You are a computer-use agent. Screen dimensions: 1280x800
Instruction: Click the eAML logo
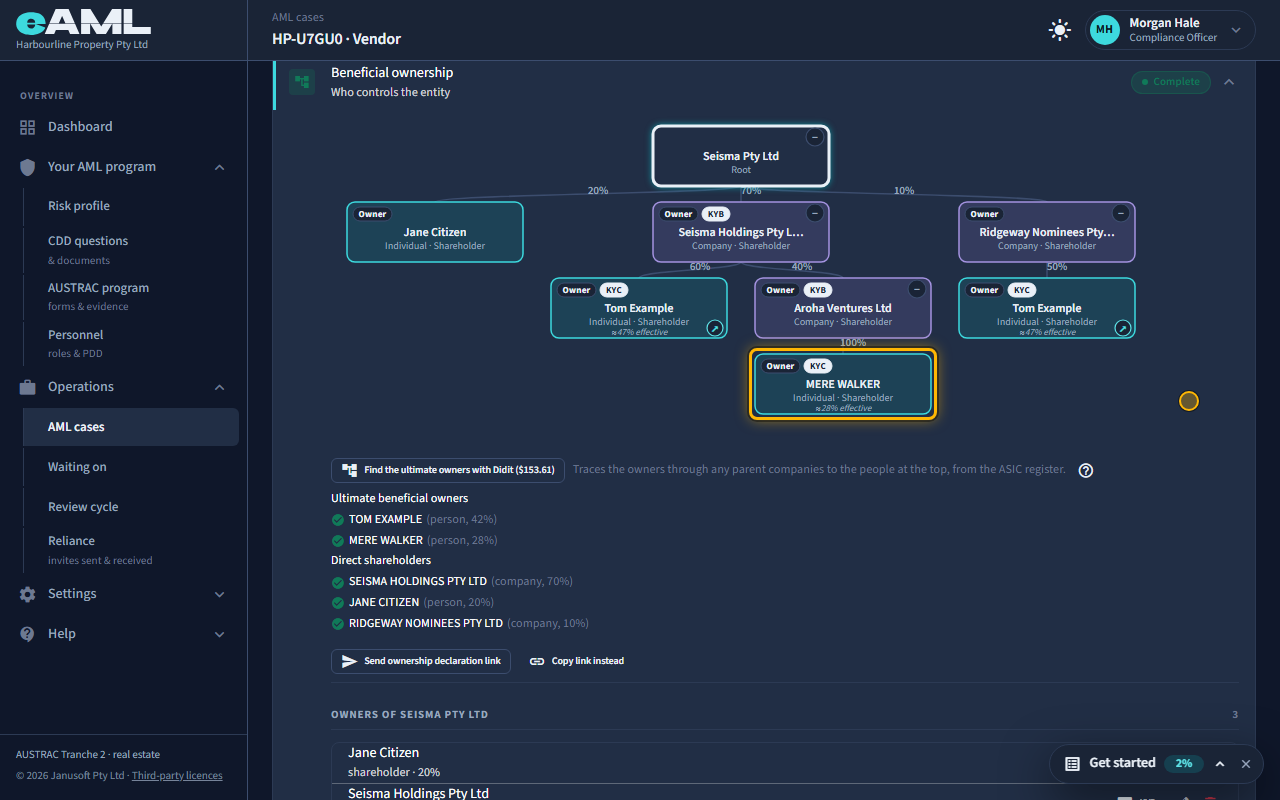83,22
